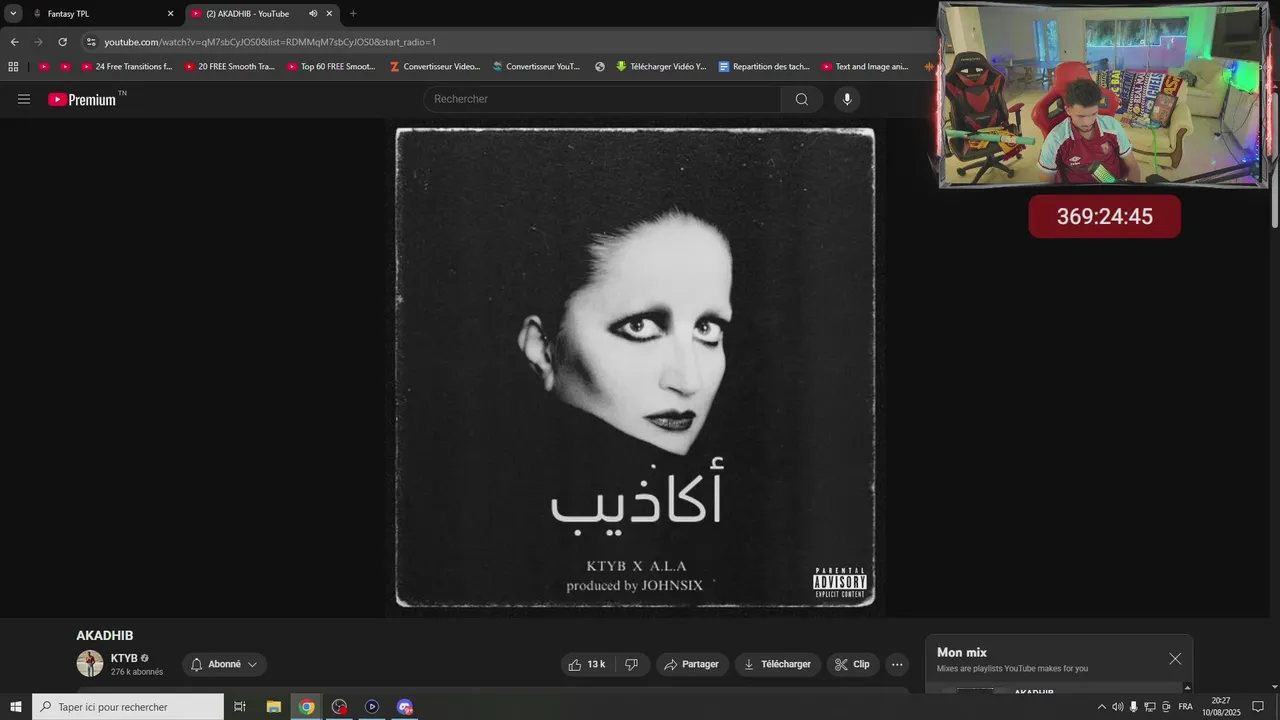Open the 20 FREE Smooth Tra... bookmark

pos(229,67)
